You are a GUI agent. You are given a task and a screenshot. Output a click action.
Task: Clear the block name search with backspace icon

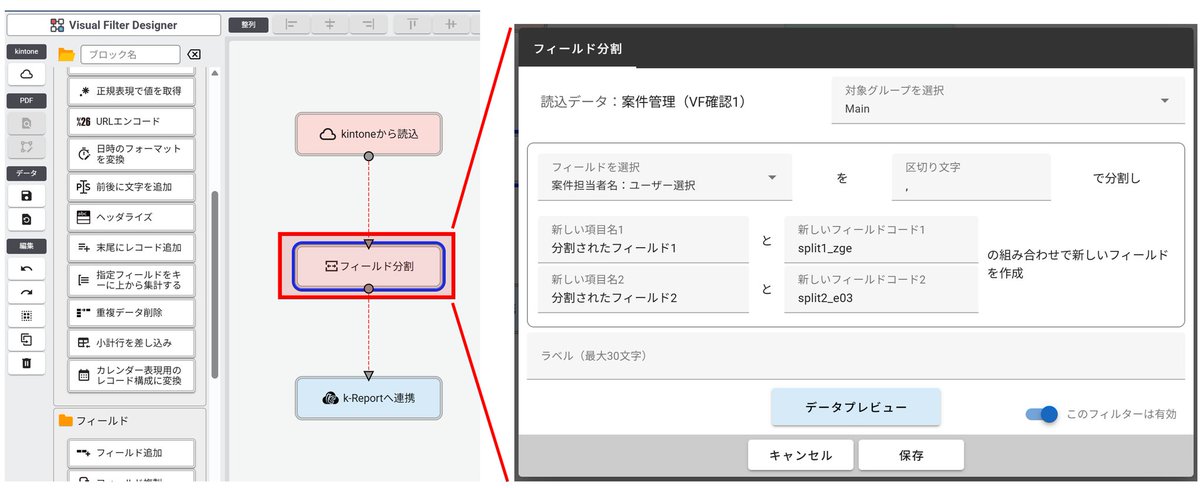click(x=194, y=54)
